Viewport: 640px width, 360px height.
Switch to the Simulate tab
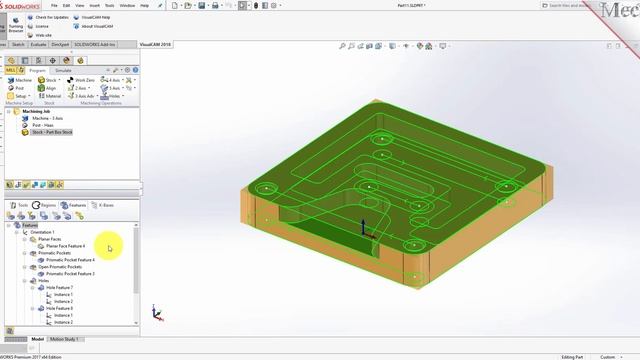[x=63, y=71]
